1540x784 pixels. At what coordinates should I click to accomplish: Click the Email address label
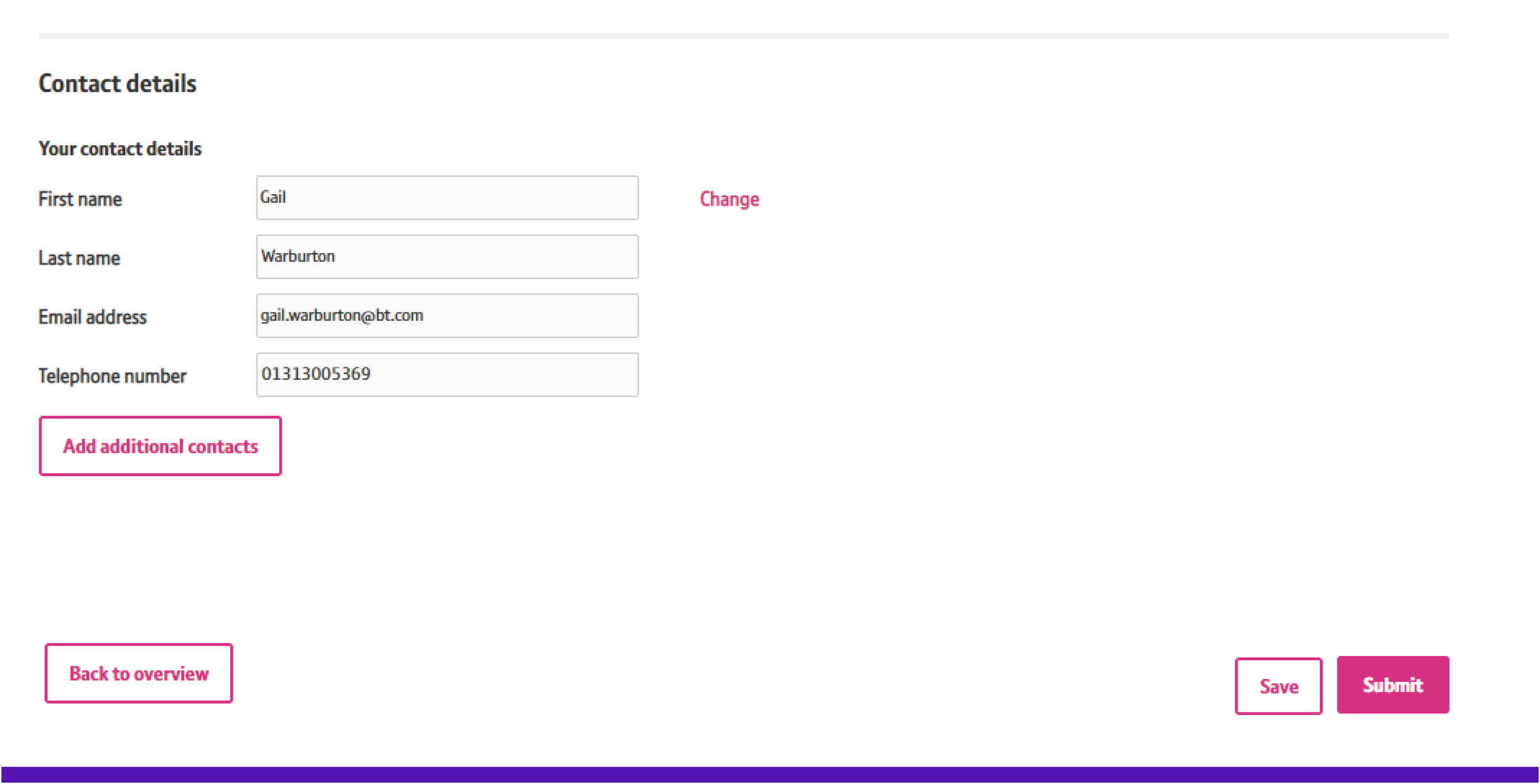pos(92,317)
